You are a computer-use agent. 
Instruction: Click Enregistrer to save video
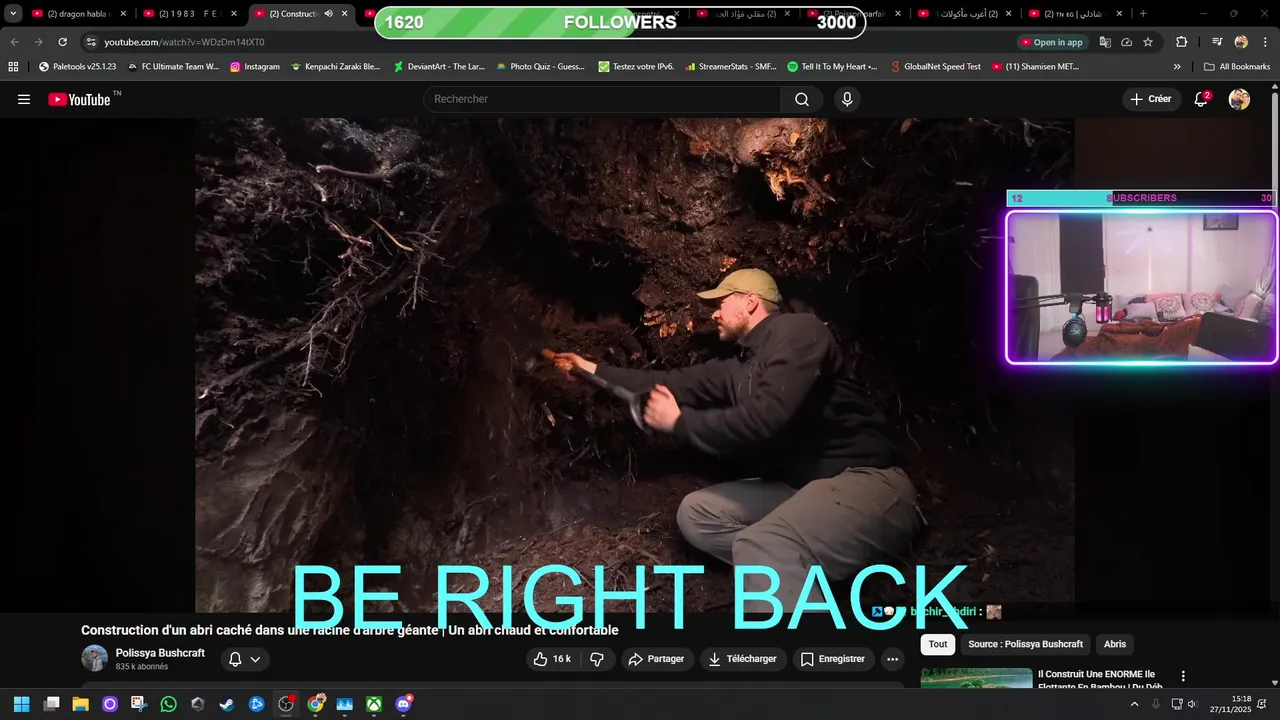(833, 659)
